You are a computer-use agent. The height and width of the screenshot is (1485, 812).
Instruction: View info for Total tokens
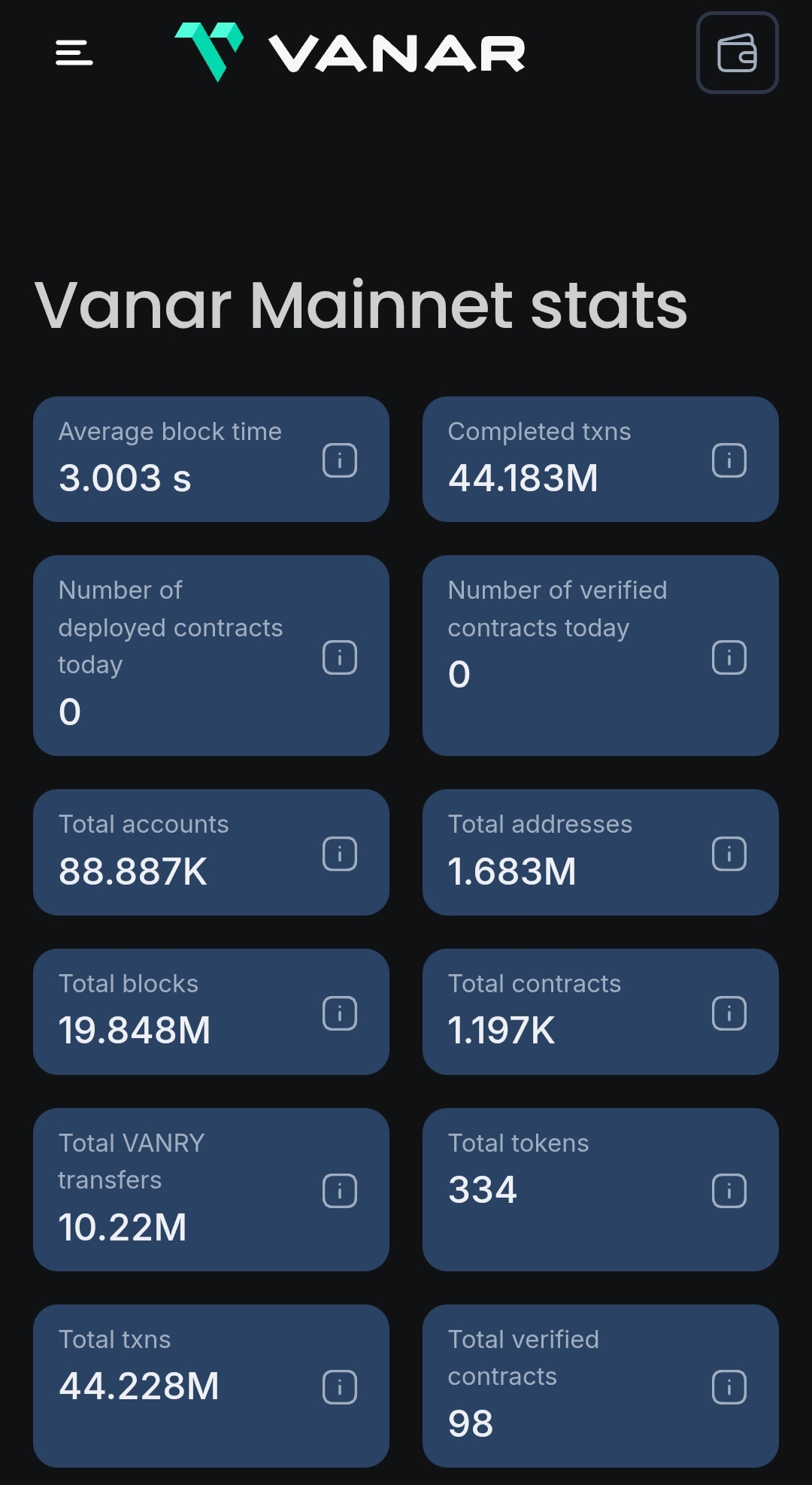pyautogui.click(x=729, y=1191)
